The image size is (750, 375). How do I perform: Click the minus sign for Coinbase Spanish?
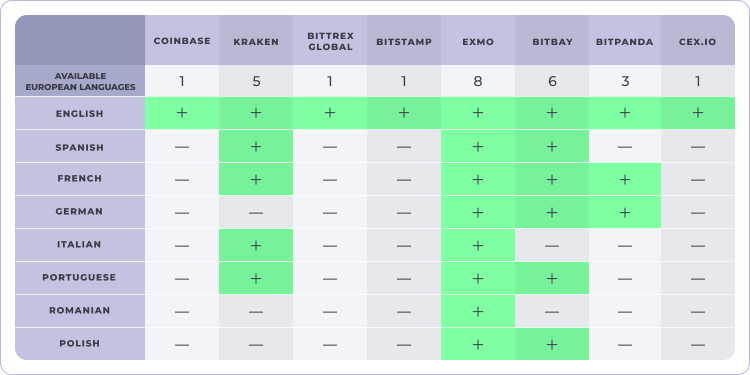point(182,147)
